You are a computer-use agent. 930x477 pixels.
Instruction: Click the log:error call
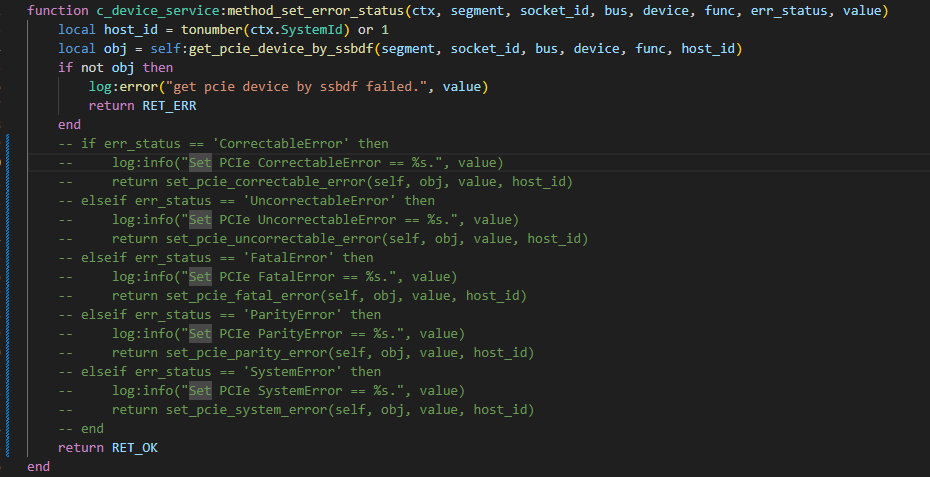[123, 86]
